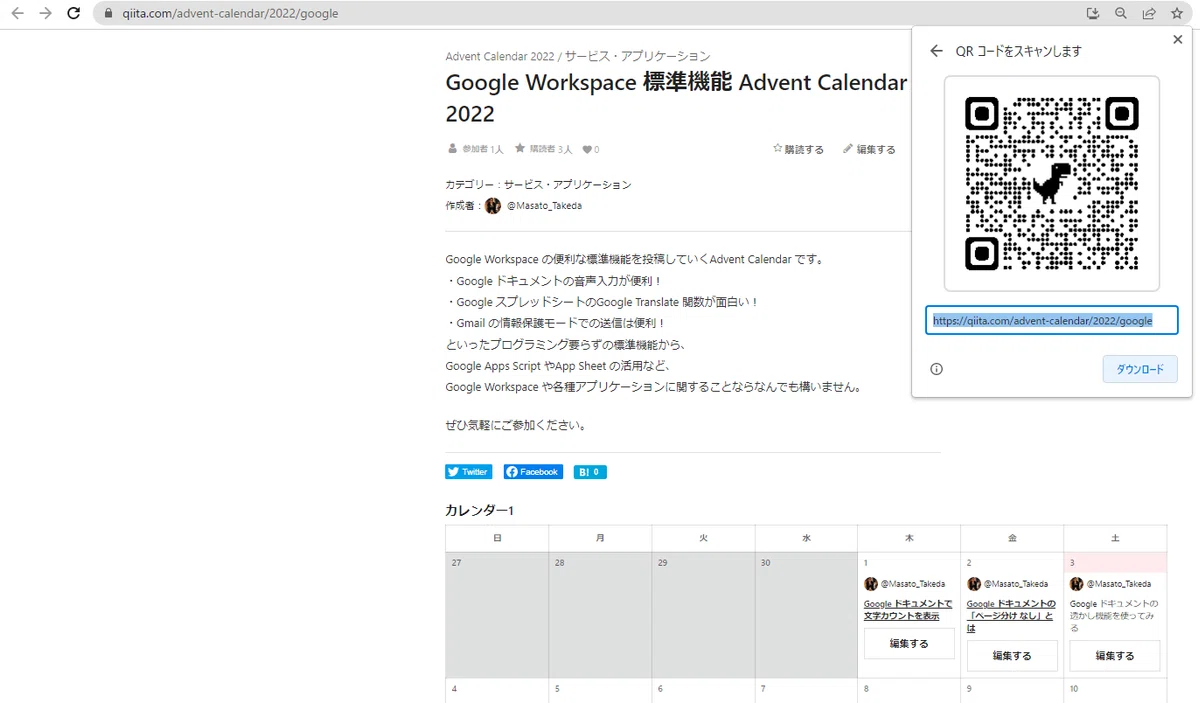Click the install icon in the address bar
This screenshot has width=1200, height=703.
[x=1093, y=14]
